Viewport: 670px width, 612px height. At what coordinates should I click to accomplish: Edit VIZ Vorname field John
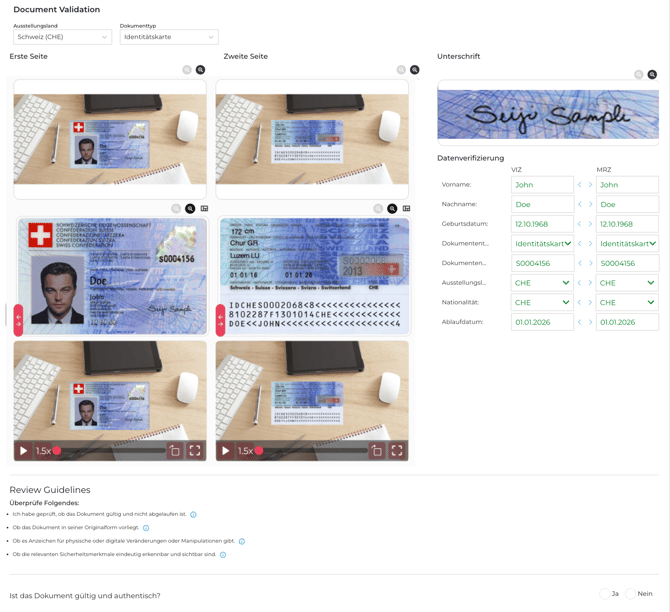[x=542, y=185]
